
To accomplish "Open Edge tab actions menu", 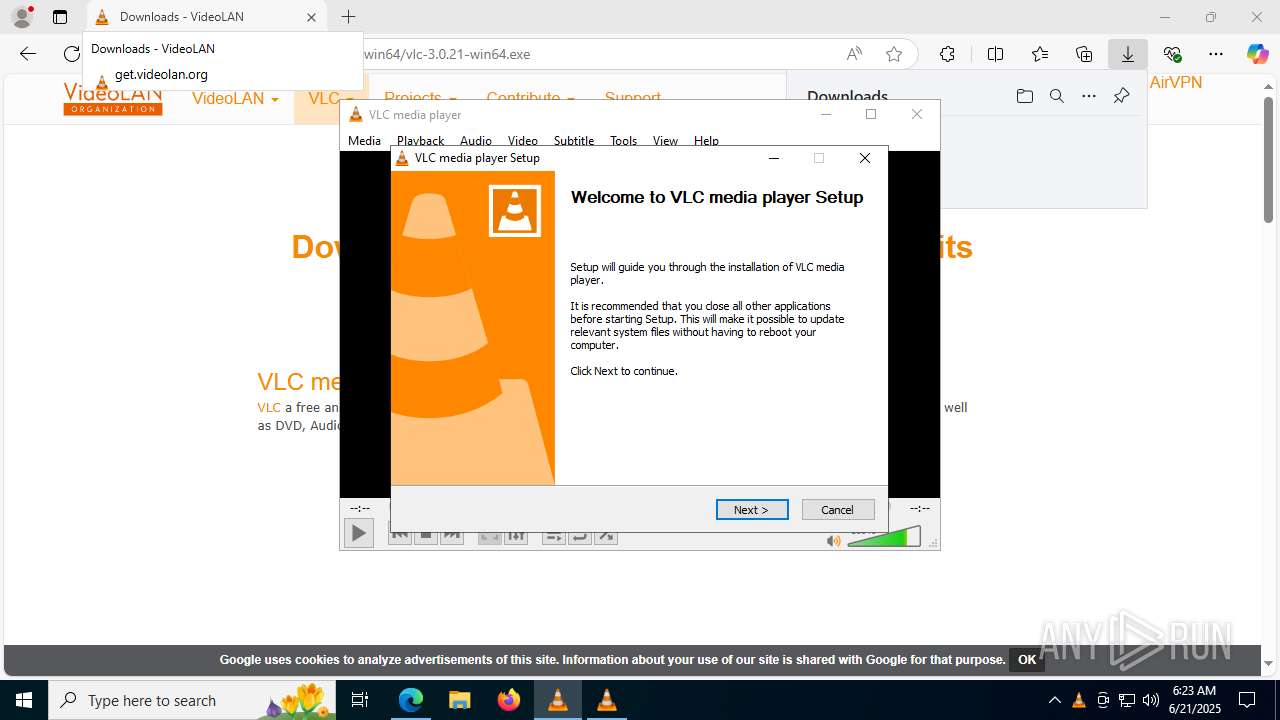I will tap(60, 17).
